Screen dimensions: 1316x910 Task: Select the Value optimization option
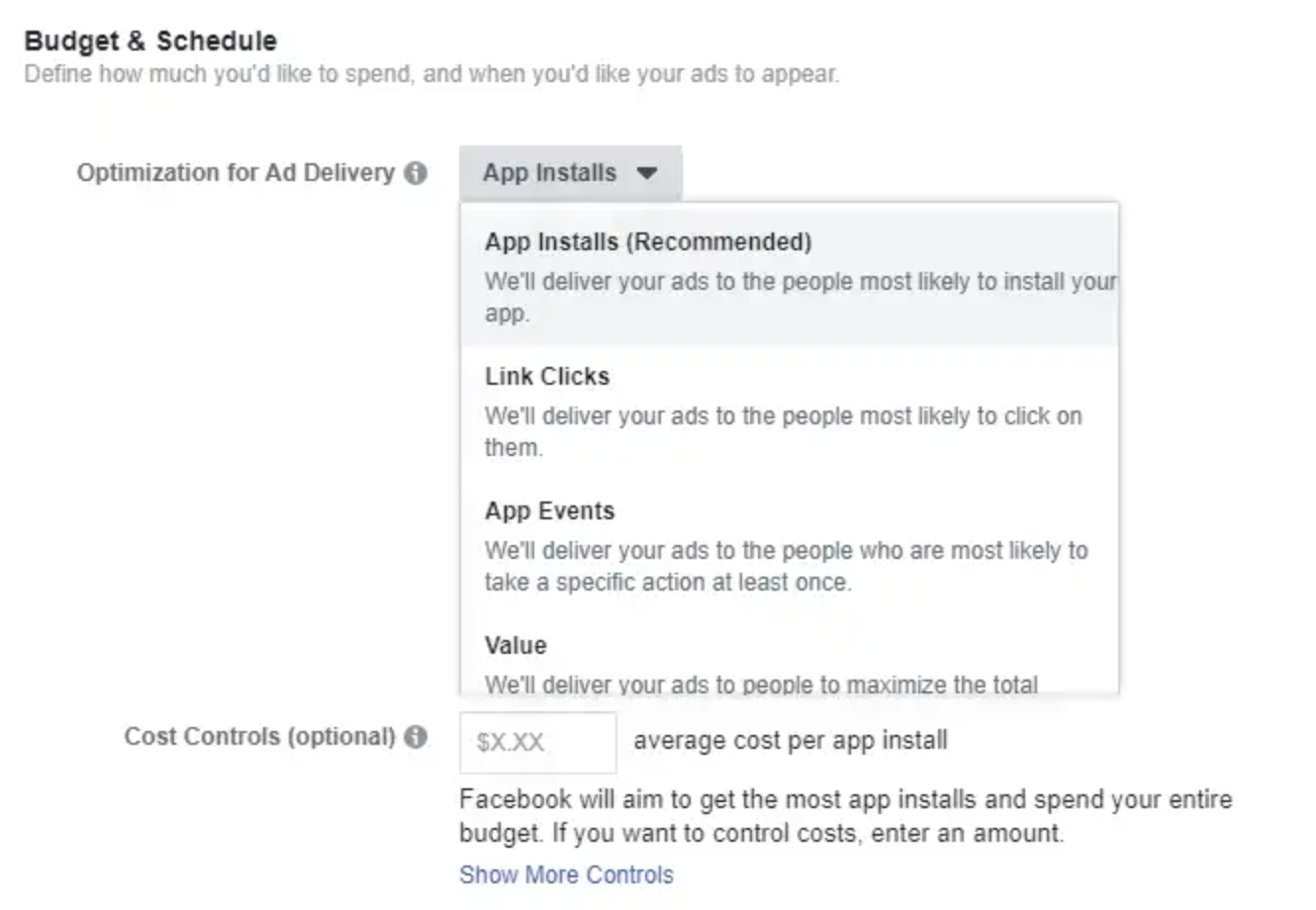(x=516, y=646)
